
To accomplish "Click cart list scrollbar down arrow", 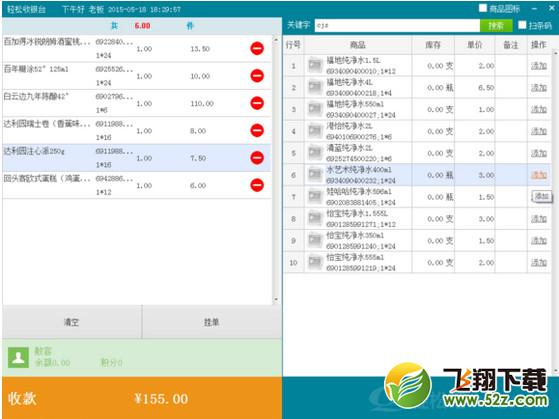I will 276,300.
